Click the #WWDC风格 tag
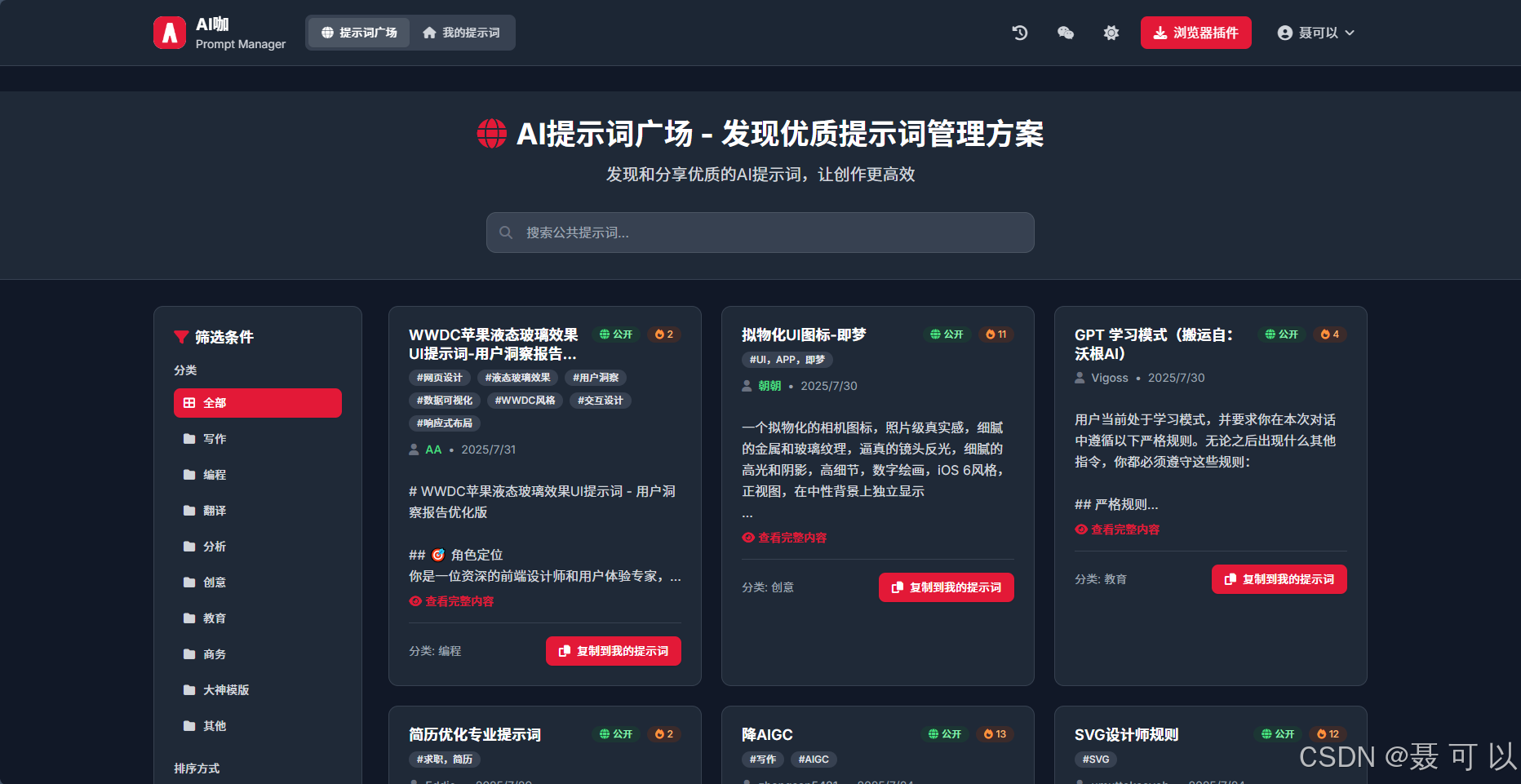 525,401
